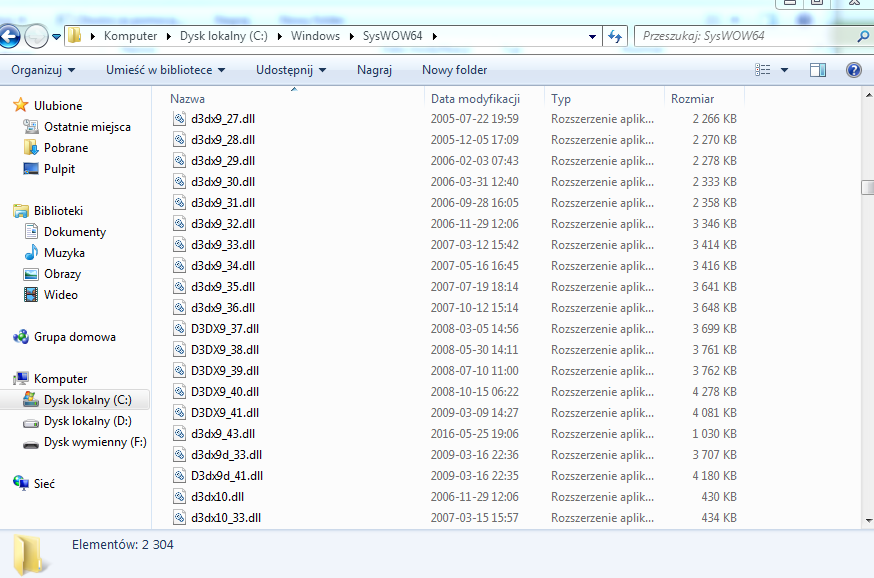Screen dimensions: 874x578
Task: Click the d3dx9_29.dll file icon
Action: tap(179, 161)
